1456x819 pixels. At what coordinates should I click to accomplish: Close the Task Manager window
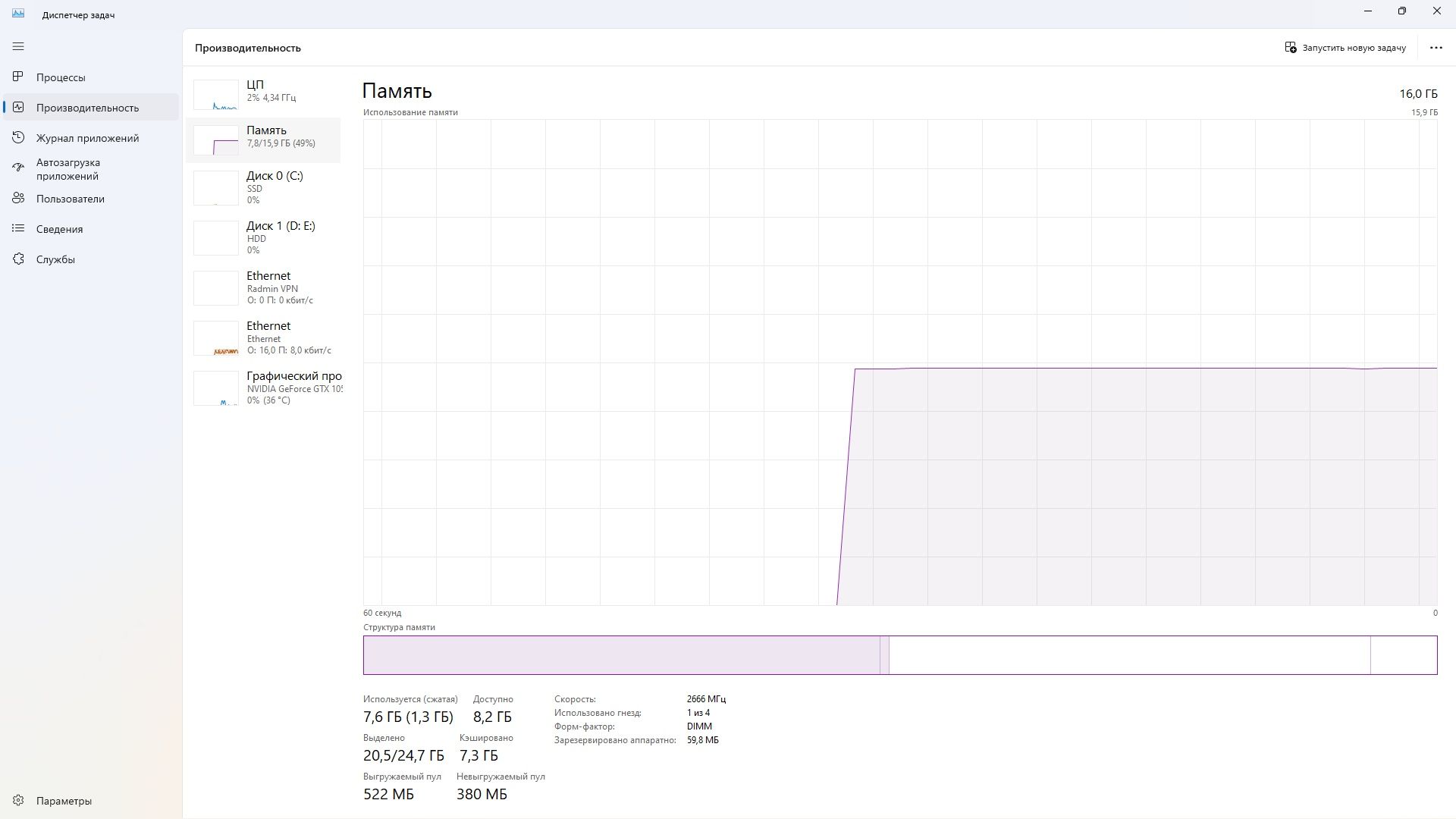(x=1437, y=11)
